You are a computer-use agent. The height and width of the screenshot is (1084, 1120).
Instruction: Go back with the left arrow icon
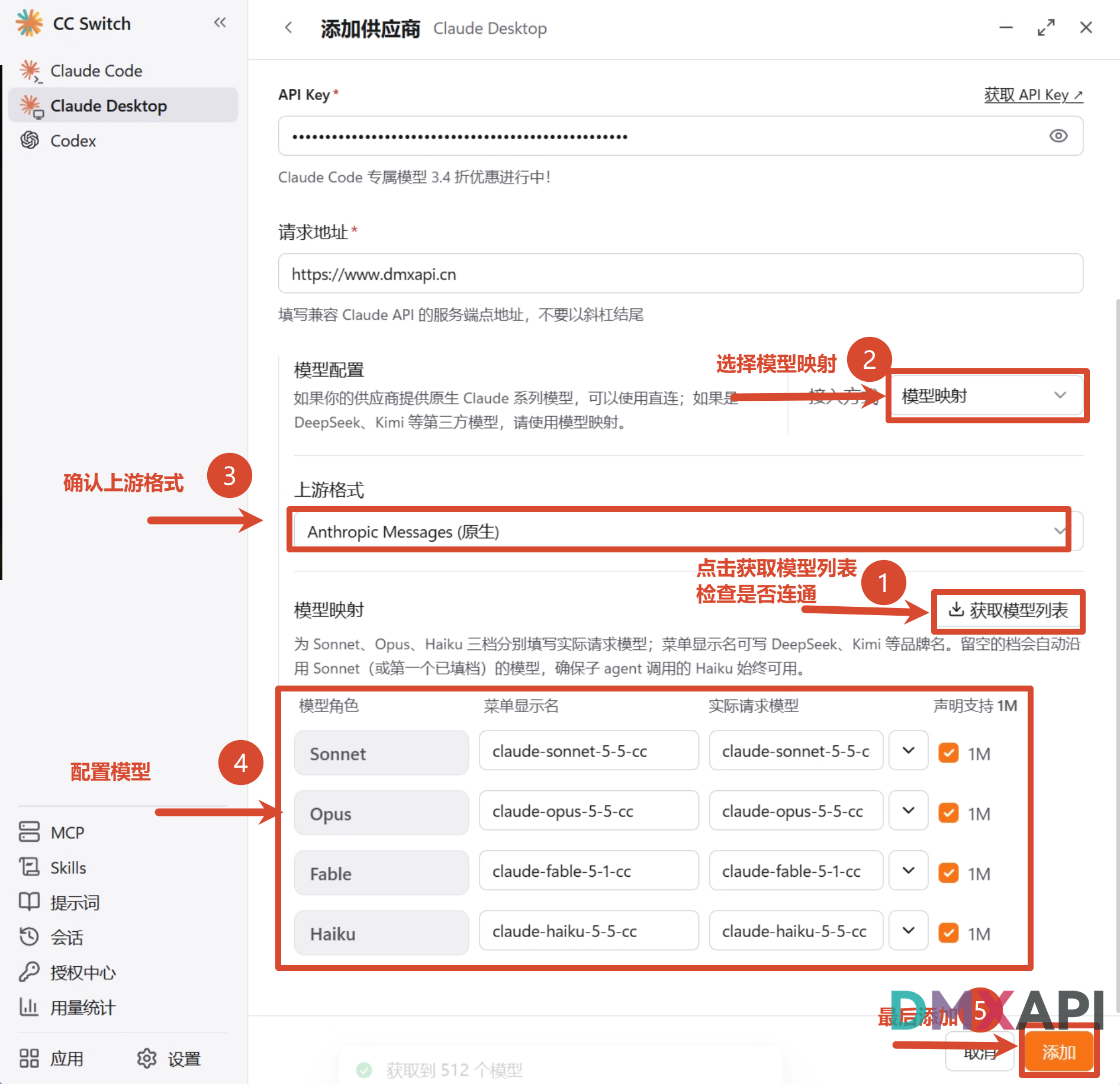288,28
